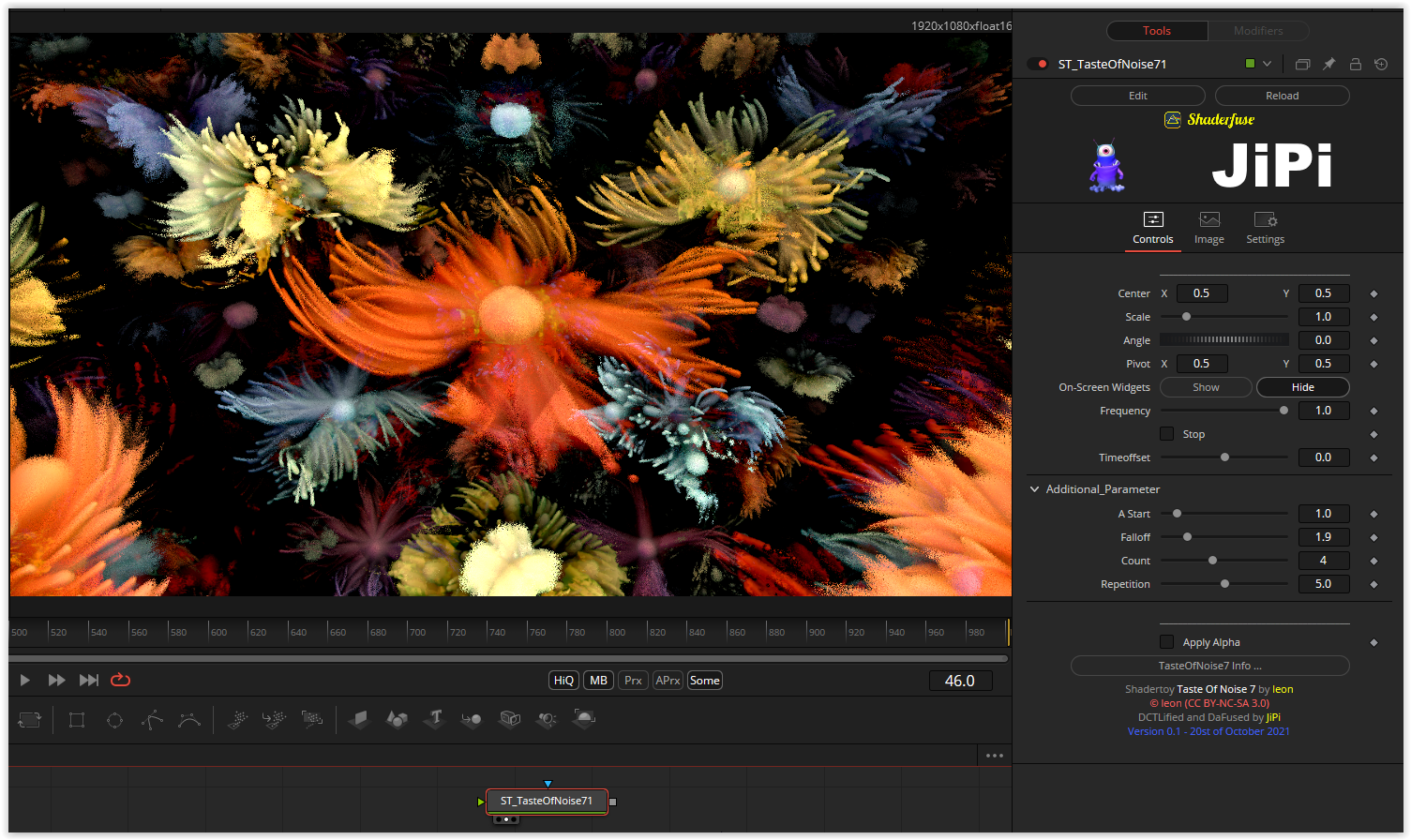The height and width of the screenshot is (840, 1411).
Task: Add the Camera 3D tool
Action: [510, 720]
